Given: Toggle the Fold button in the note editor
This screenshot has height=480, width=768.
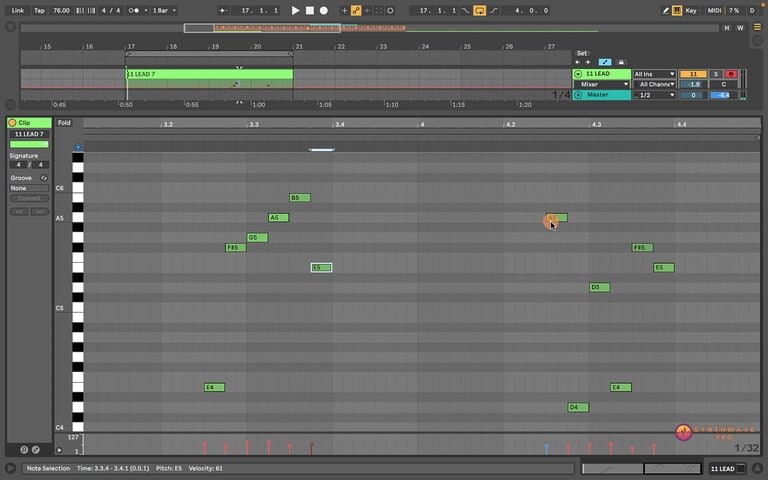Looking at the screenshot, I should pos(64,123).
